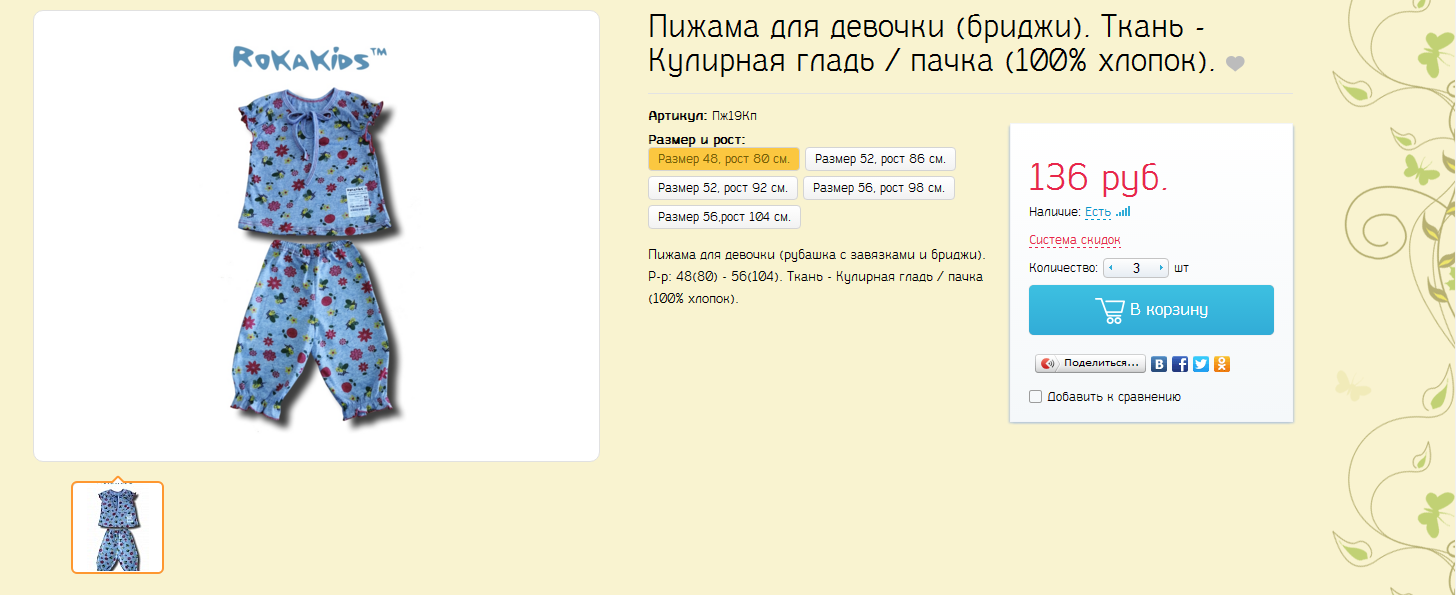Select size 'Размер 48, рост 80 см.'
The height and width of the screenshot is (595, 1456).
pos(724,159)
